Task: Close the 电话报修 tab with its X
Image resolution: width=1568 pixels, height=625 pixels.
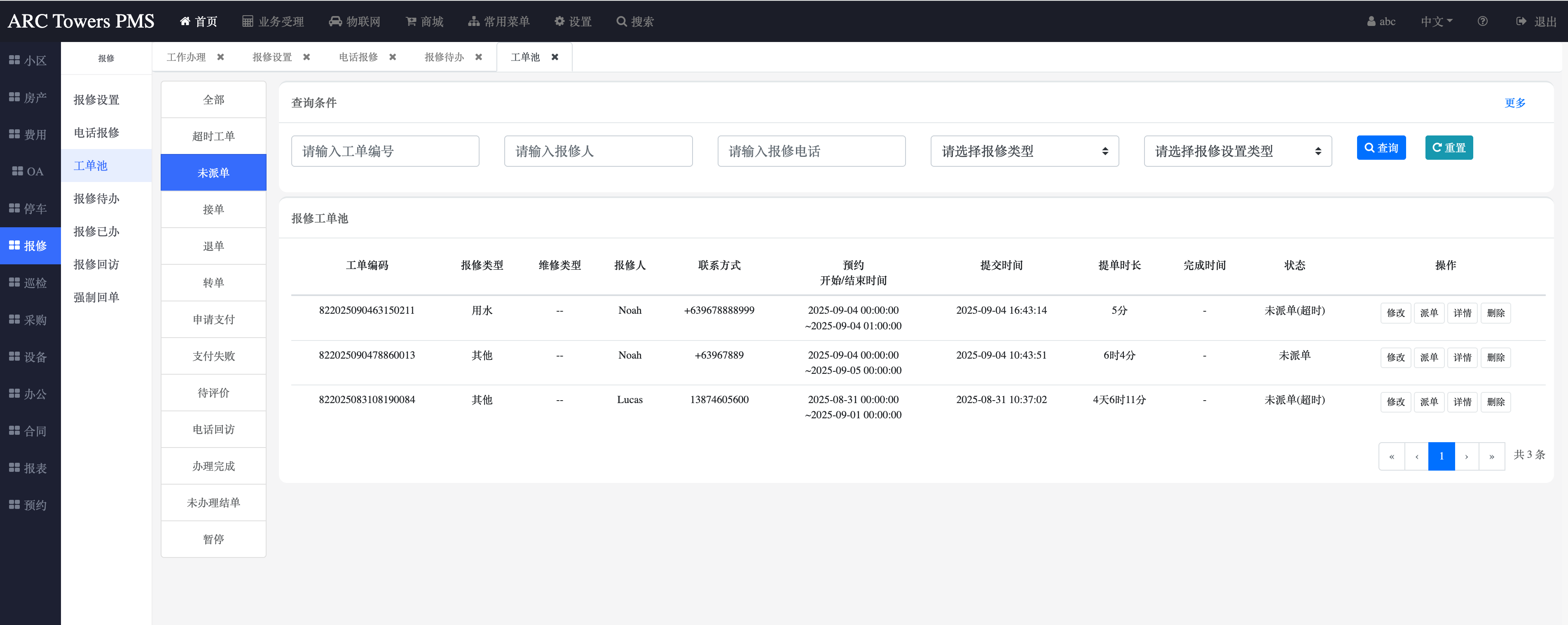Action: tap(393, 57)
